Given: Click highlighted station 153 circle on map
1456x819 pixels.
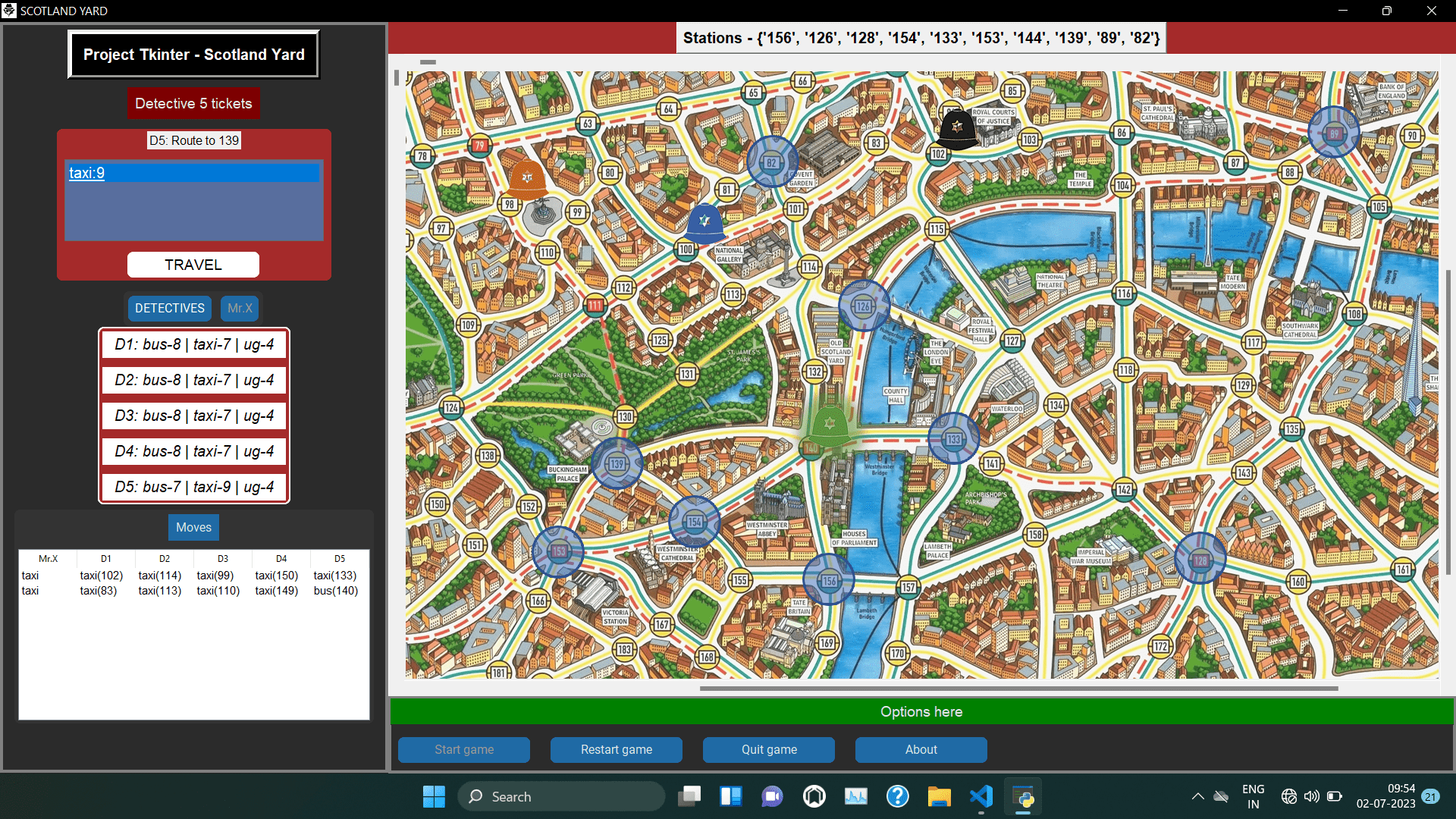Looking at the screenshot, I should 558,551.
